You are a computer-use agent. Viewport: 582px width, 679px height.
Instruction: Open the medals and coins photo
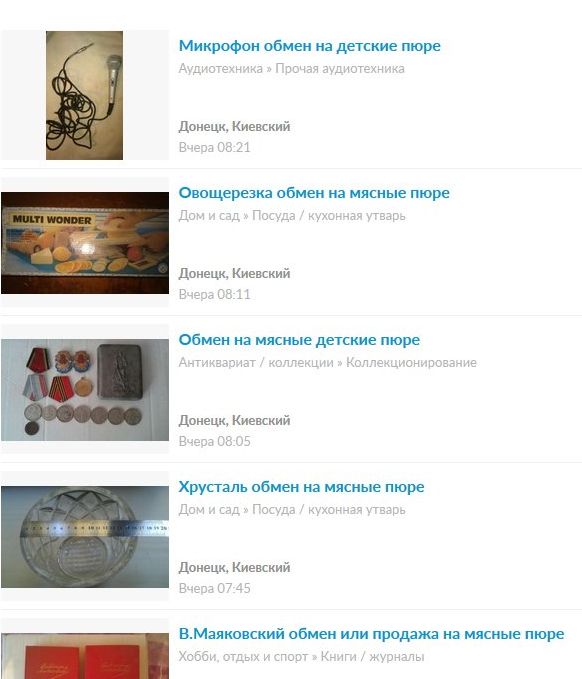[85, 390]
